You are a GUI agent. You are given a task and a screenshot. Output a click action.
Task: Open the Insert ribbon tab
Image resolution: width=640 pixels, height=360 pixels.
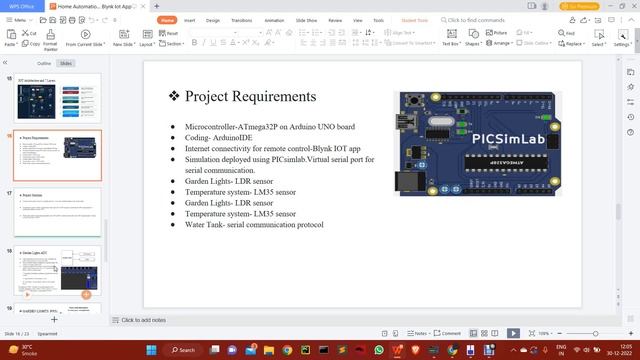click(189, 20)
